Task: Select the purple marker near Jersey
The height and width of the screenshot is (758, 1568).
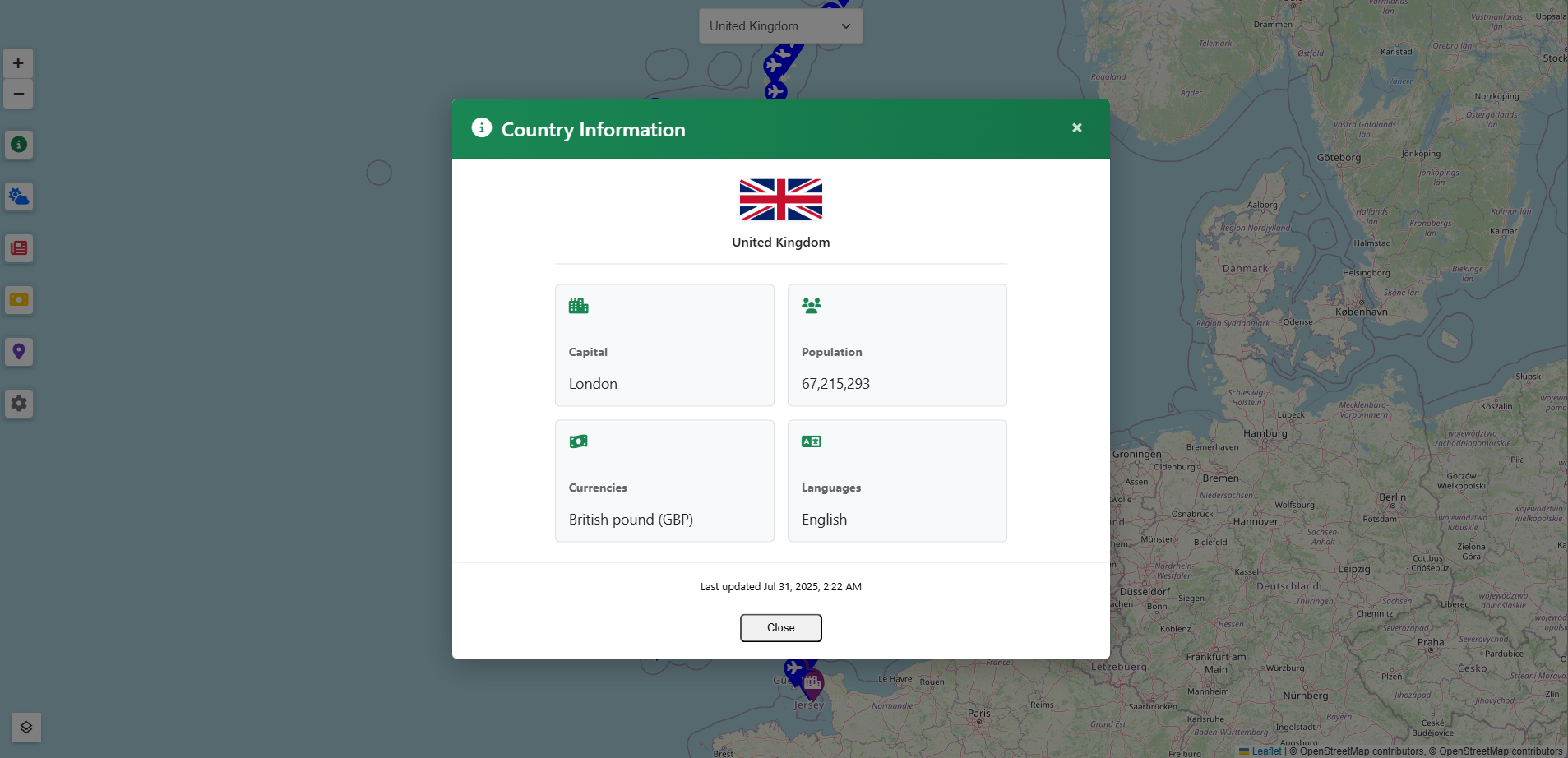Action: pyautogui.click(x=812, y=682)
